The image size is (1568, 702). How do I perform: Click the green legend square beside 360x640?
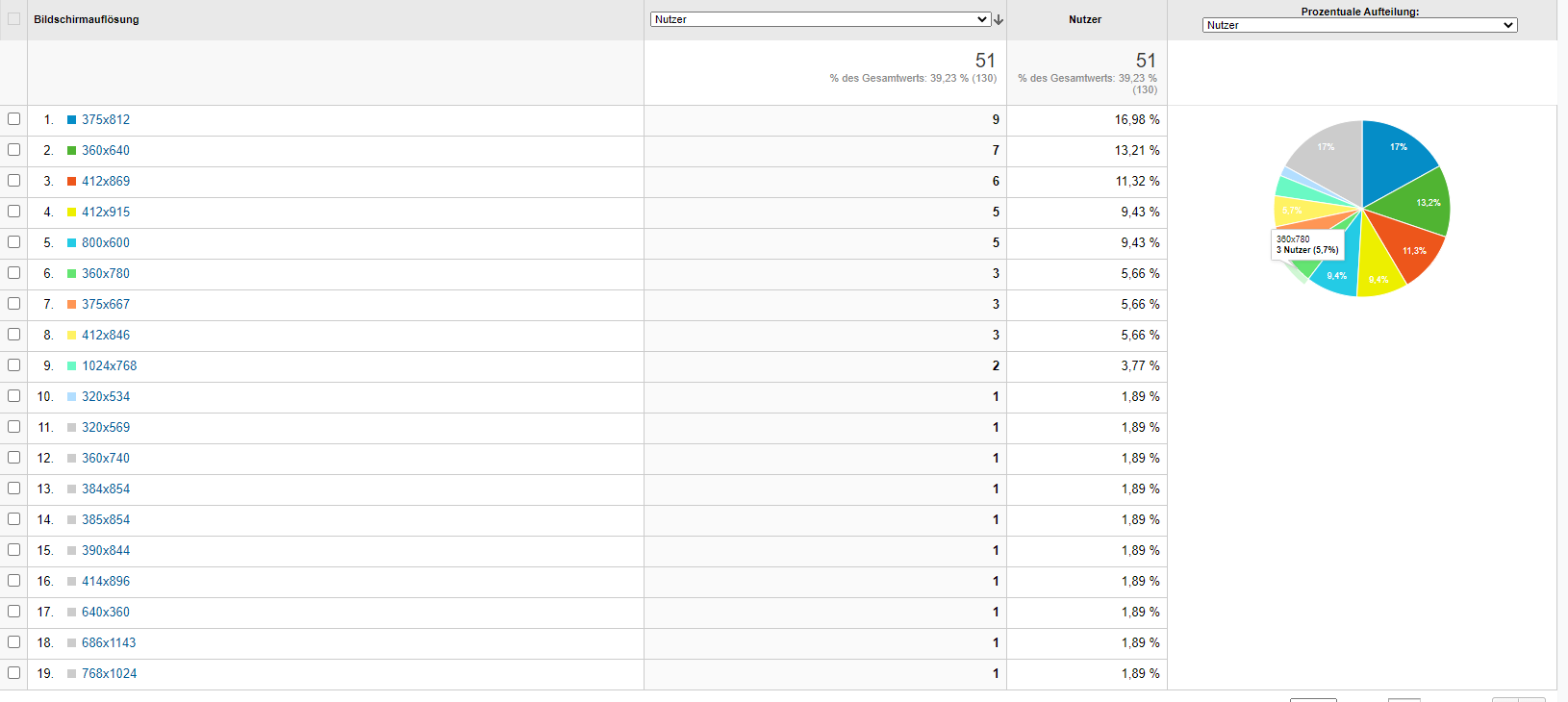pyautogui.click(x=71, y=151)
